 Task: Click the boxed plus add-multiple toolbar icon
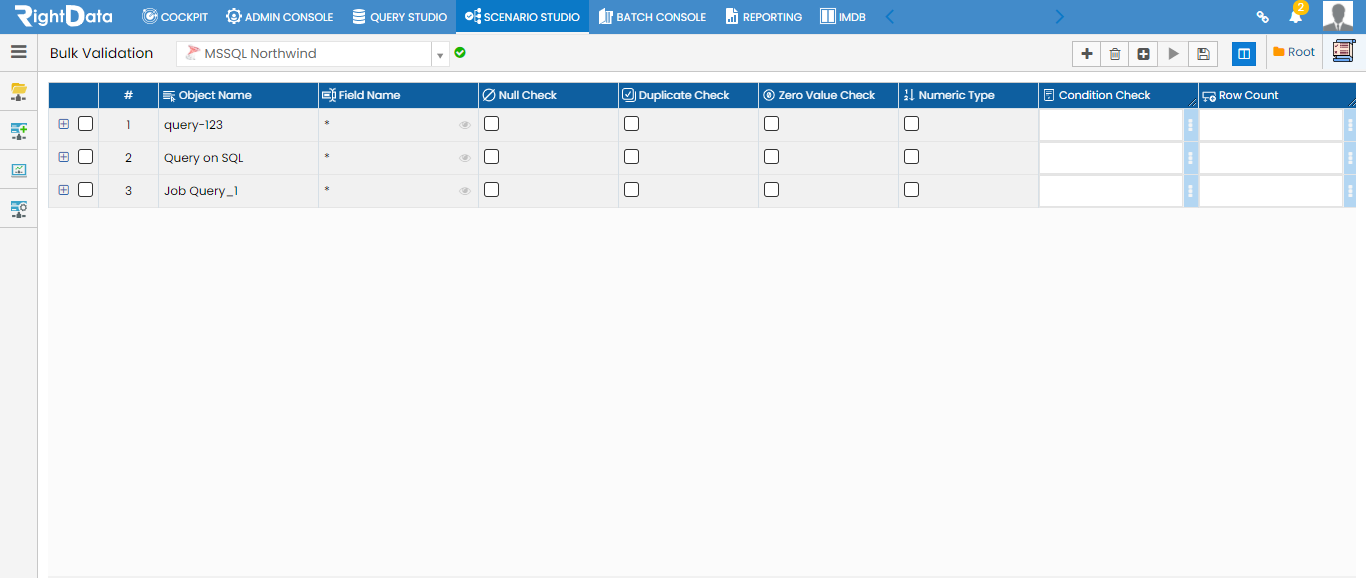point(1144,54)
